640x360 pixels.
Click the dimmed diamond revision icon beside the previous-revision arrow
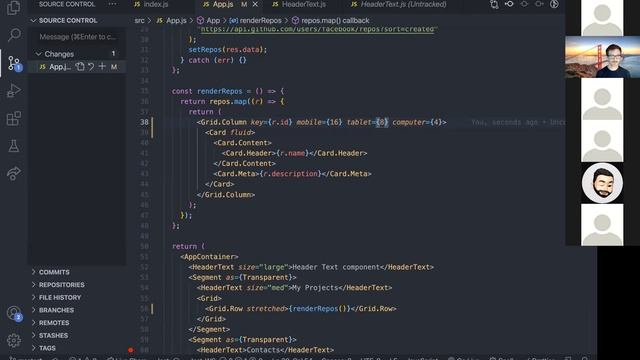pyautogui.click(x=524, y=4)
